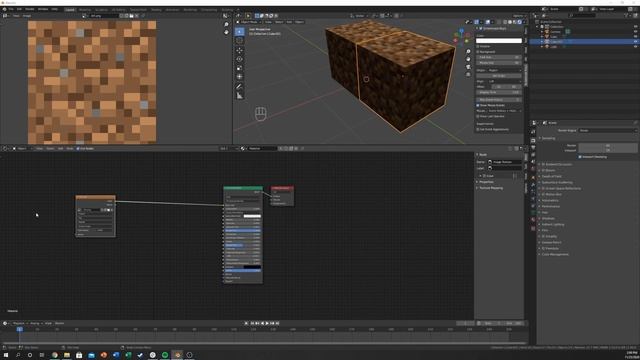This screenshot has width=640, height=360.
Task: Select Cube.001 in the outliner
Action: pos(556,42)
